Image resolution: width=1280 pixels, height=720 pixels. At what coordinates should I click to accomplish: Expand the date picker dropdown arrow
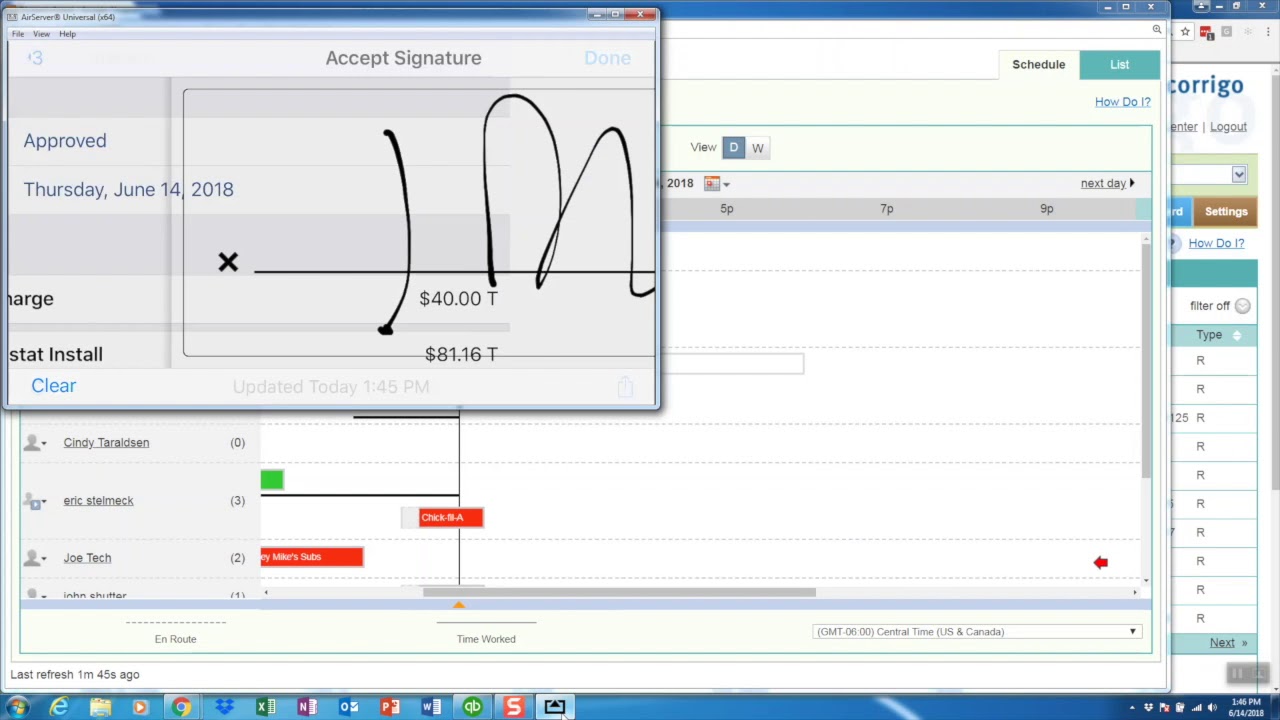726,184
